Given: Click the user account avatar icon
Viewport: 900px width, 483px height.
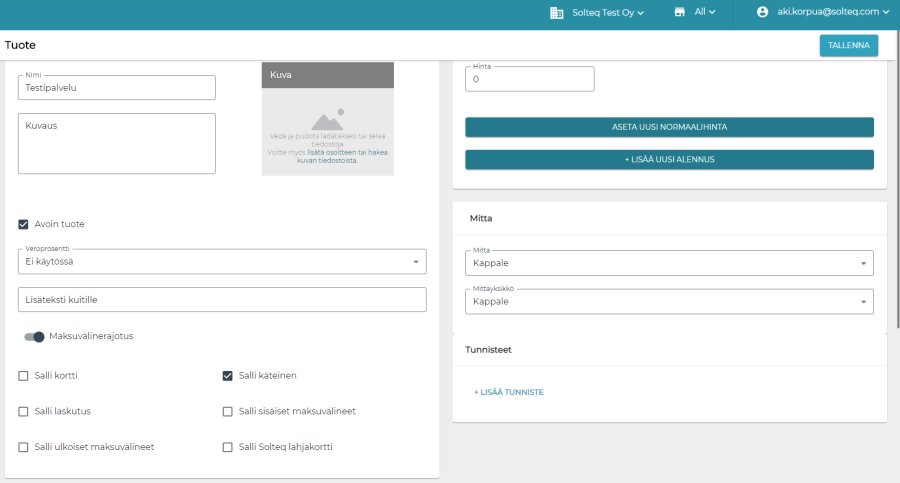Looking at the screenshot, I should pyautogui.click(x=763, y=12).
